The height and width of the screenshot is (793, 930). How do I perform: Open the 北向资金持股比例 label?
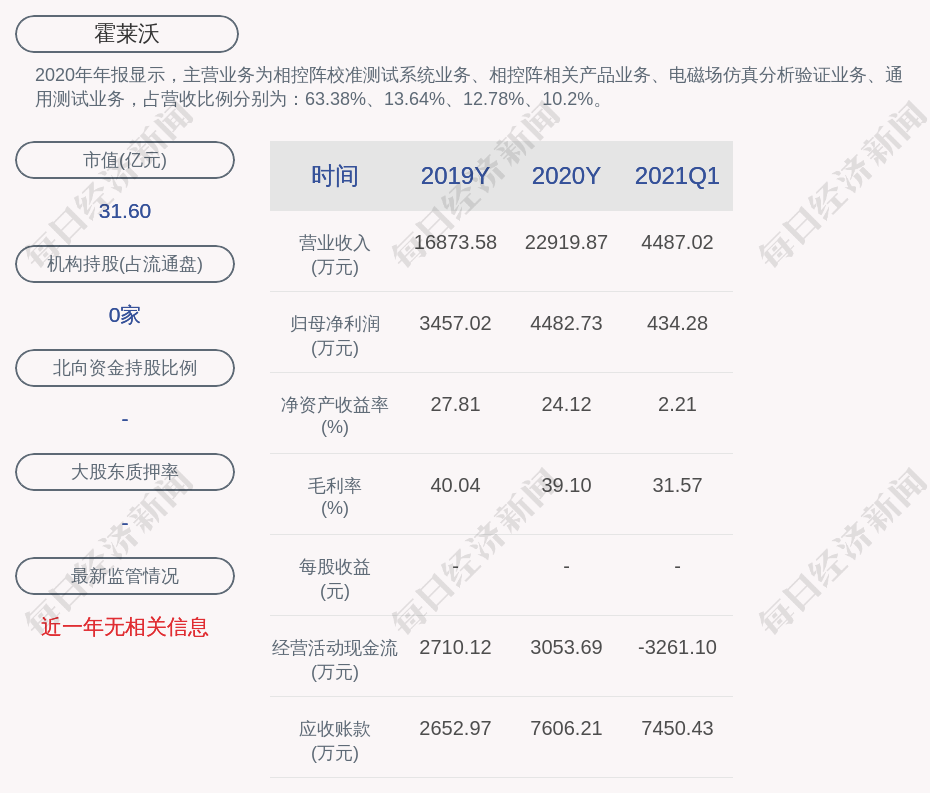[125, 368]
